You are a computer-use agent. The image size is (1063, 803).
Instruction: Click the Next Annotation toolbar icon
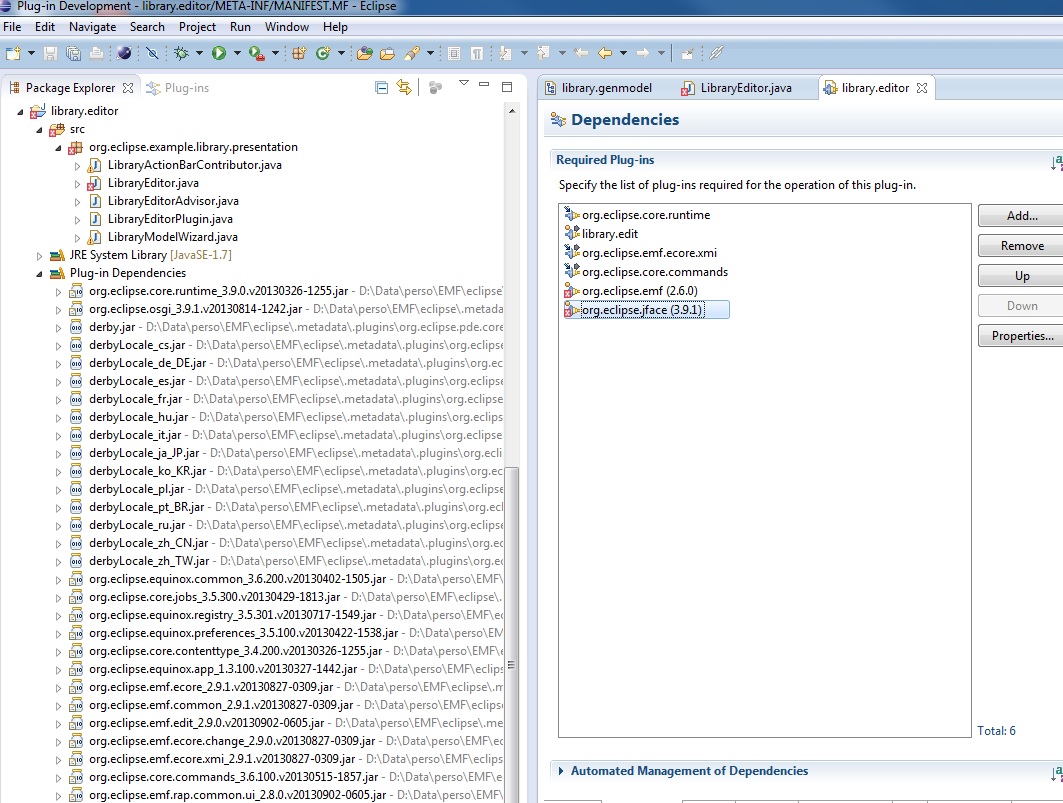(505, 53)
